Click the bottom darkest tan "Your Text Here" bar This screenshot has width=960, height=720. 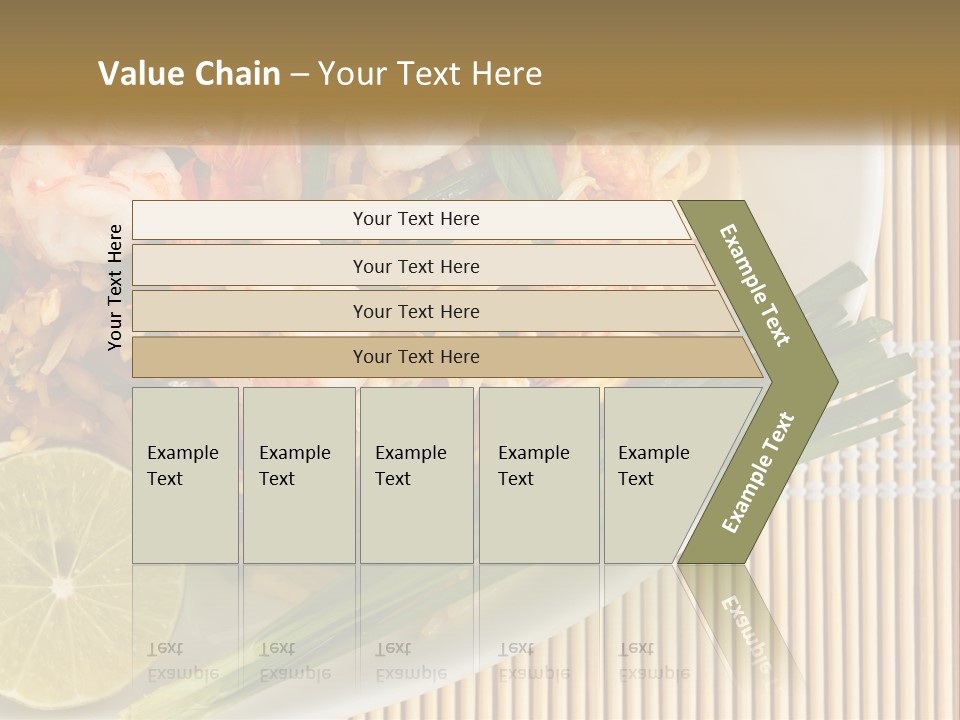415,357
